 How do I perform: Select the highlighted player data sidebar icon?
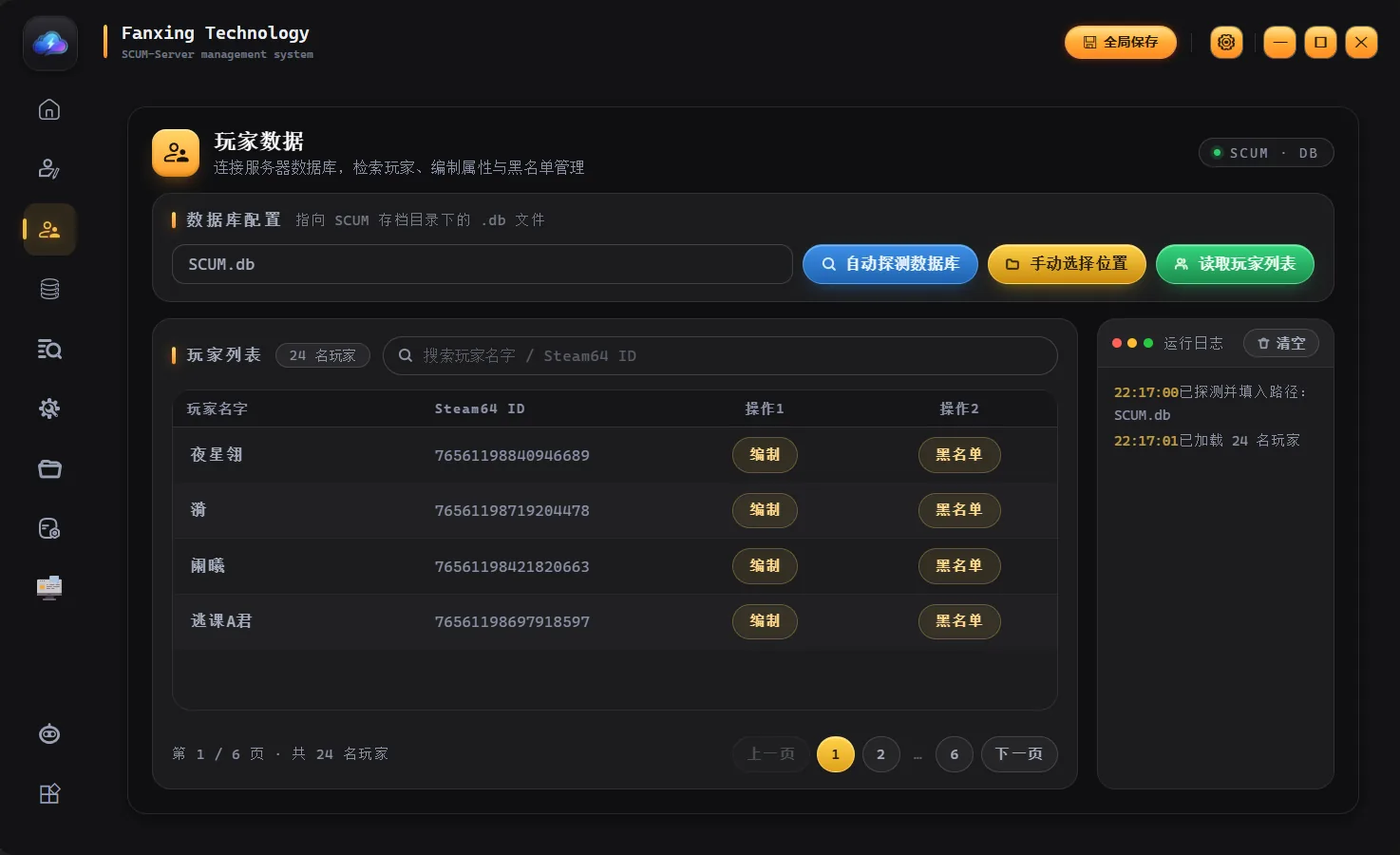49,230
